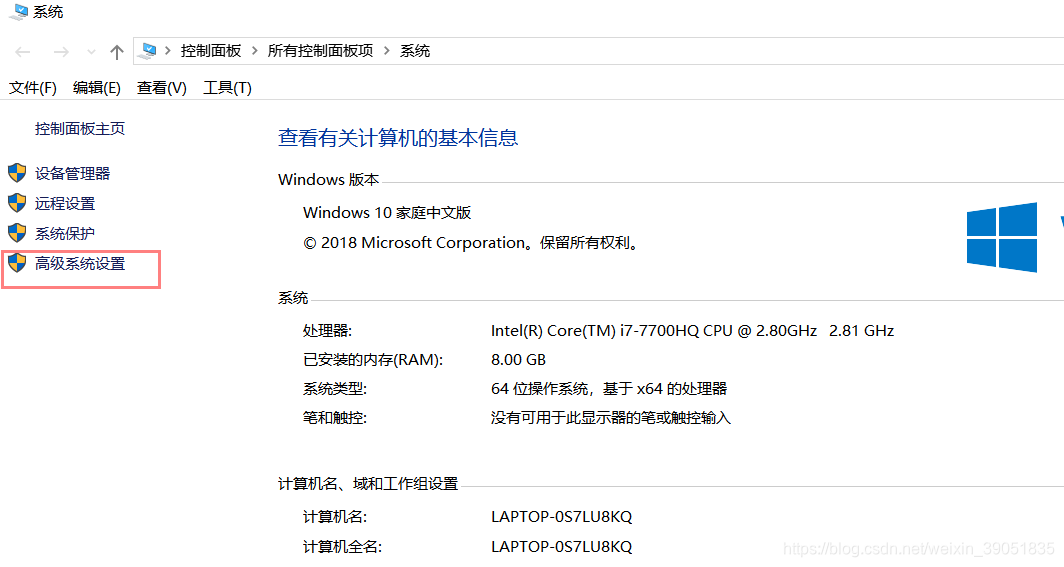1064x567 pixels.
Task: Open the 编辑(E) menu
Action: pos(96,87)
